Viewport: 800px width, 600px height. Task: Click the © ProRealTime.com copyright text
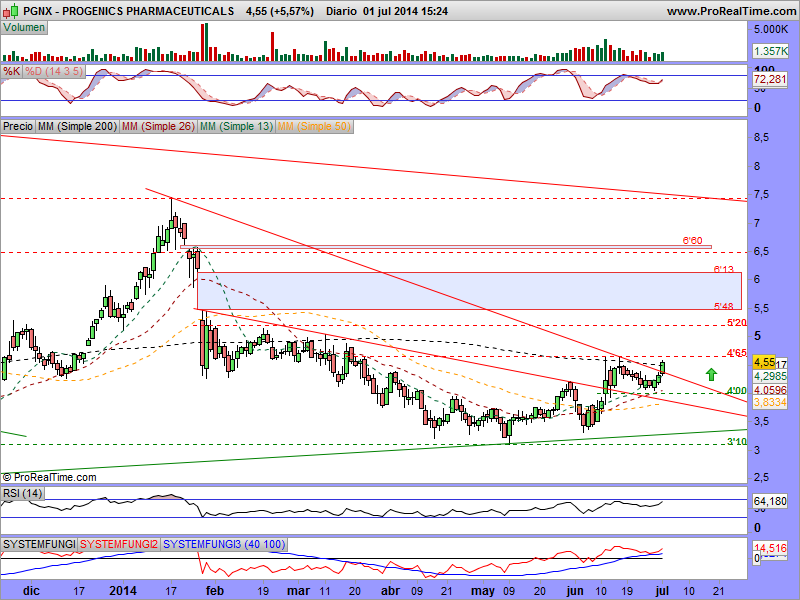tap(49, 478)
